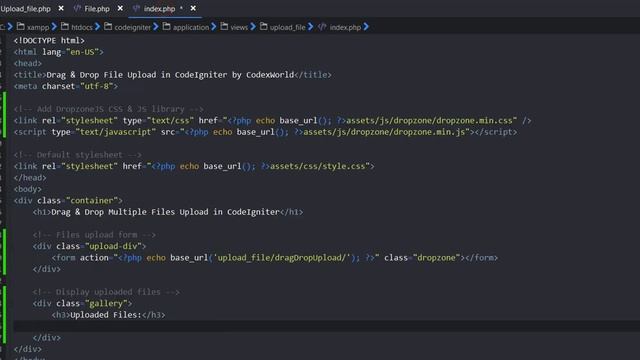The image size is (640, 360).
Task: Place cursor on the highlighted empty line
Action: pyautogui.click(x=327, y=326)
